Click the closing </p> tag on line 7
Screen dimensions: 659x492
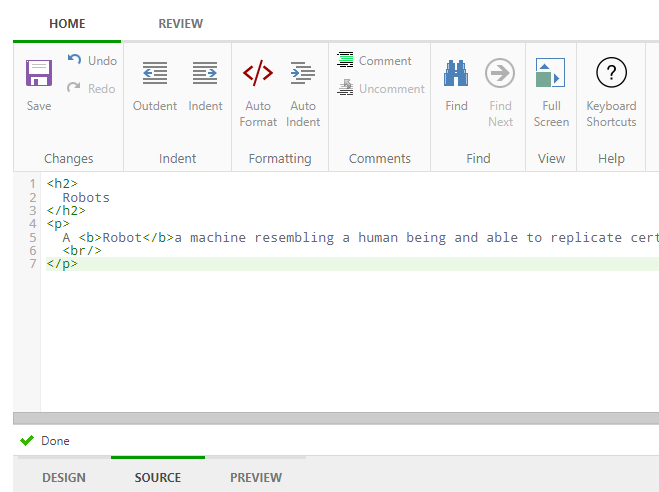[x=62, y=264]
